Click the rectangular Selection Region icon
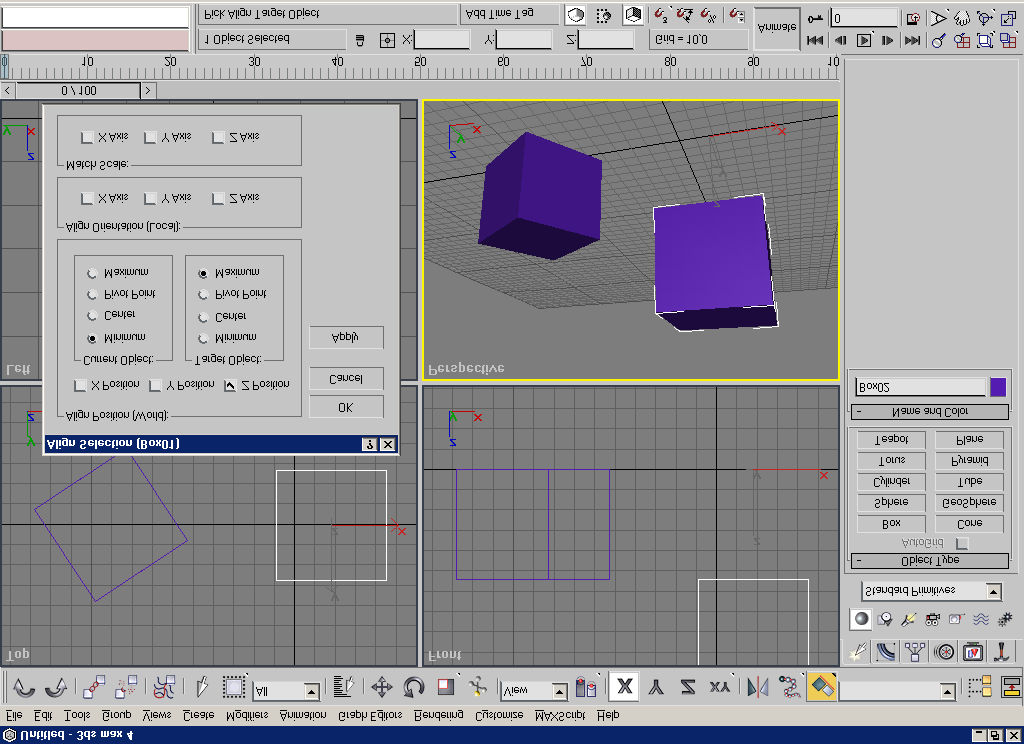This screenshot has width=1024, height=744. coord(233,687)
